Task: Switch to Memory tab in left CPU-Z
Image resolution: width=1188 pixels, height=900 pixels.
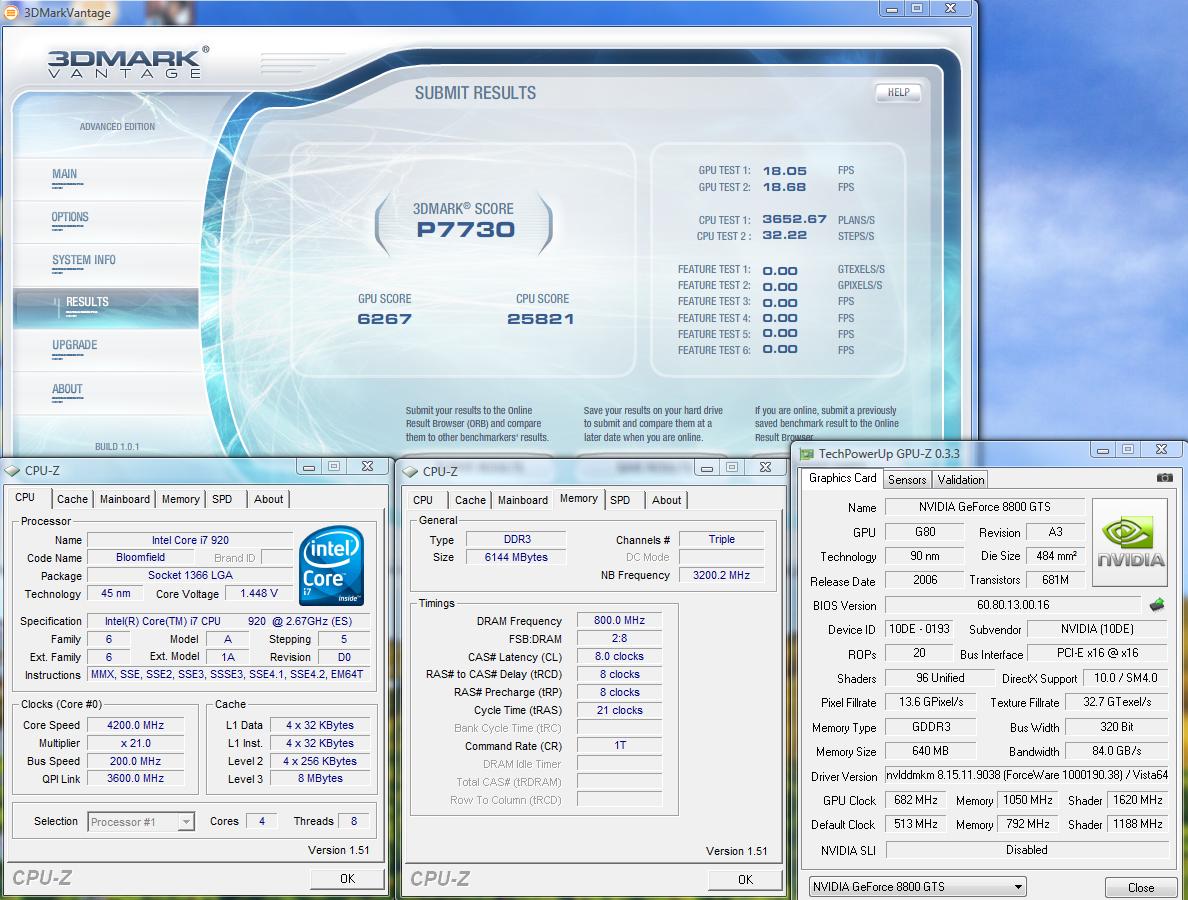Action: (180, 499)
